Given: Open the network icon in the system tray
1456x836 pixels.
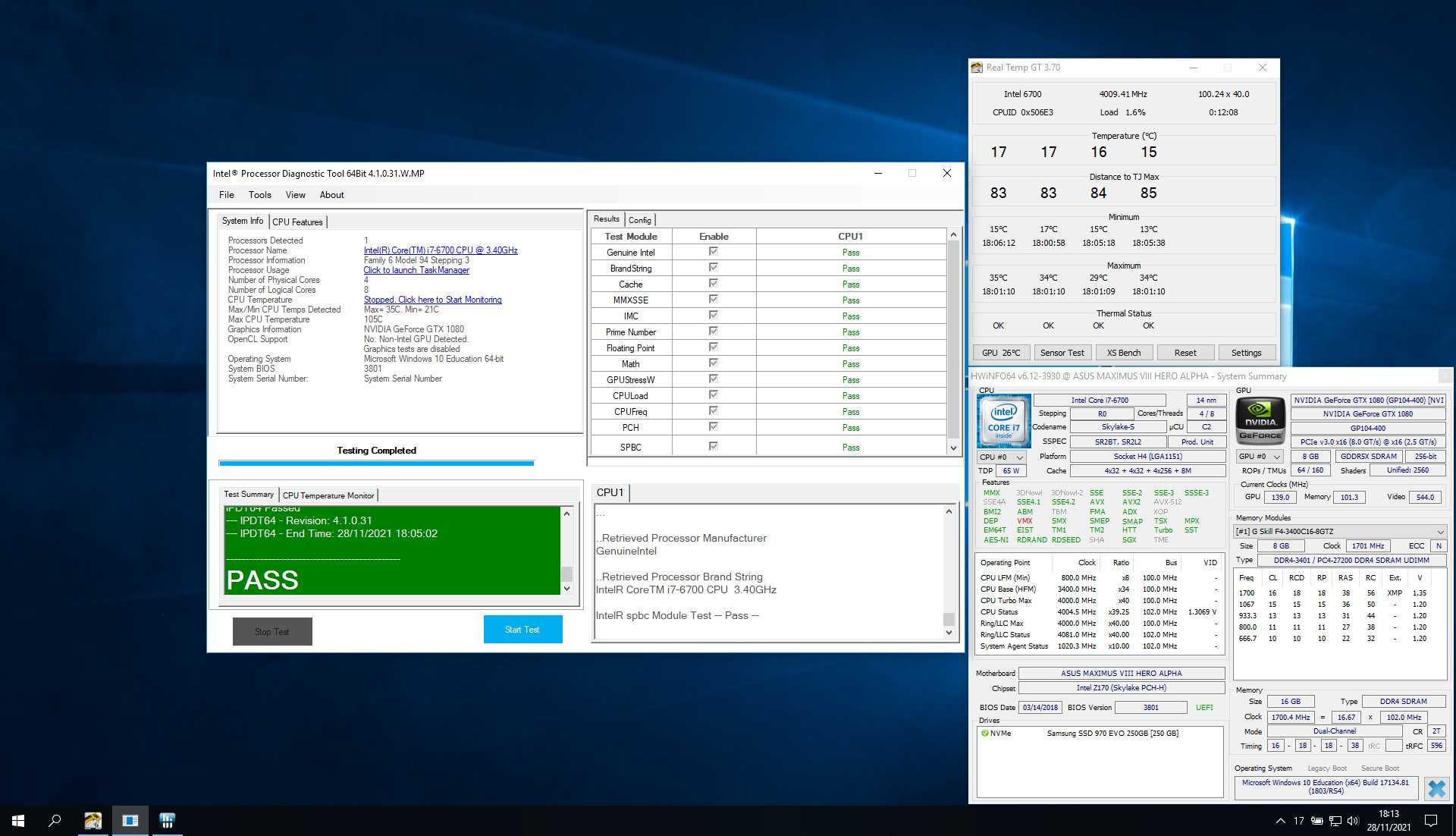Looking at the screenshot, I should coord(1335,821).
